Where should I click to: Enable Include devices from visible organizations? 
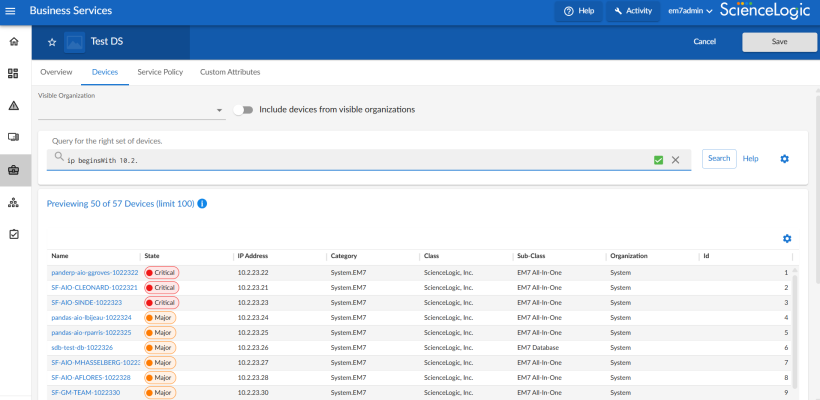[x=243, y=110]
